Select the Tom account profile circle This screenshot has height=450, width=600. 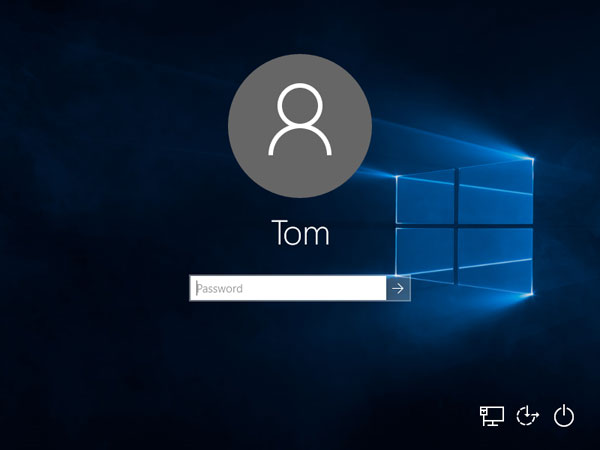(300, 126)
